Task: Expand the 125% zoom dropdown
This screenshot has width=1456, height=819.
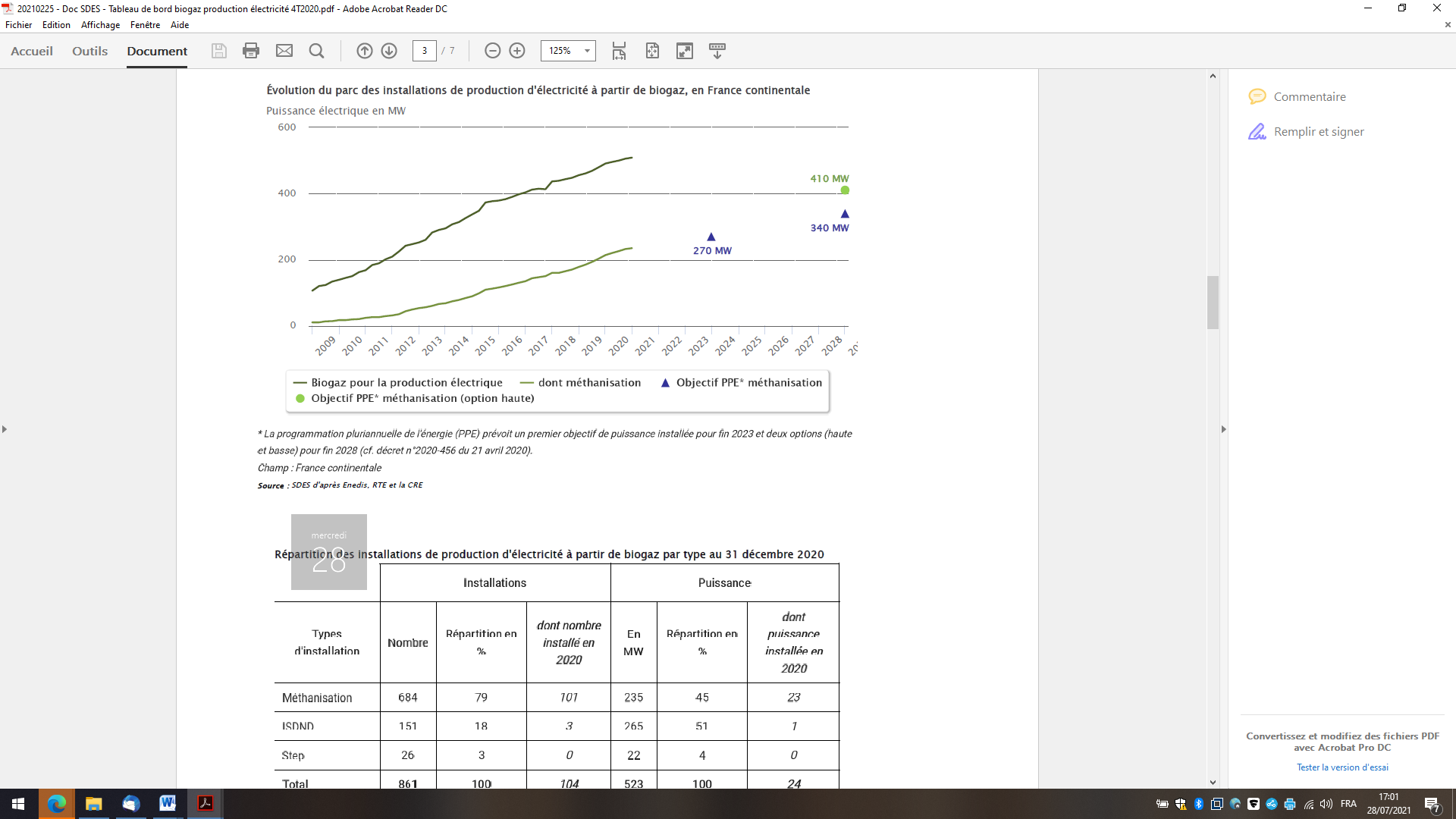Action: pos(587,51)
